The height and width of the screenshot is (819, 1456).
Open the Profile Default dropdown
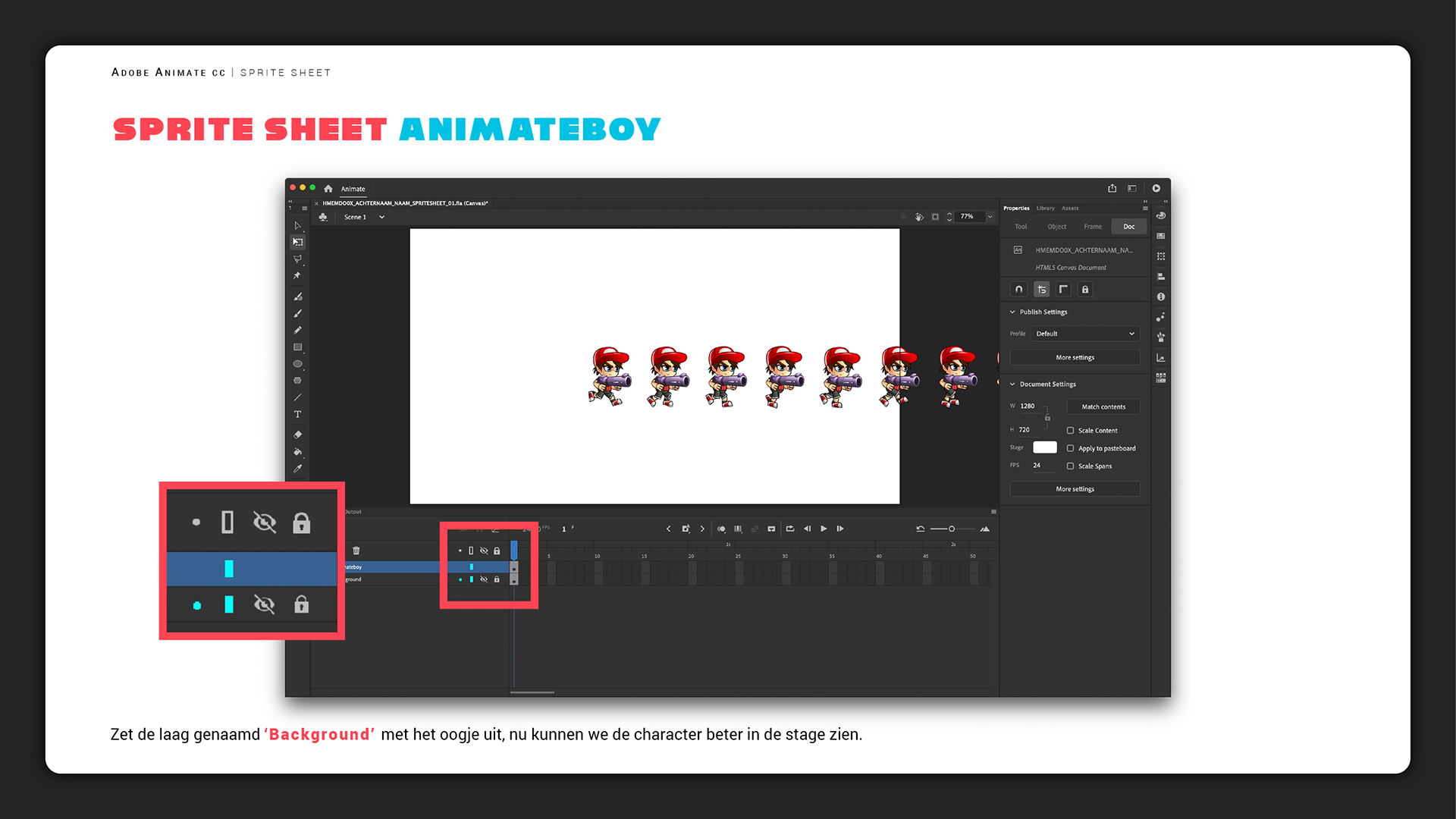(1085, 334)
